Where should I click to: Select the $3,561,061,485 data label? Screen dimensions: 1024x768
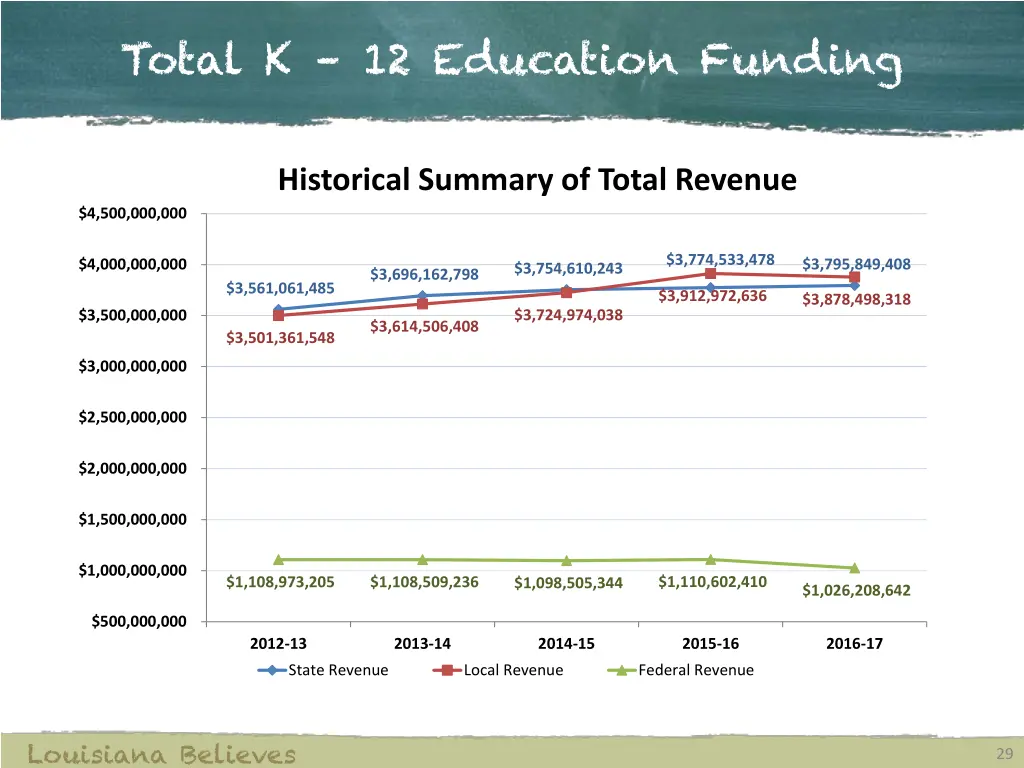click(x=280, y=288)
